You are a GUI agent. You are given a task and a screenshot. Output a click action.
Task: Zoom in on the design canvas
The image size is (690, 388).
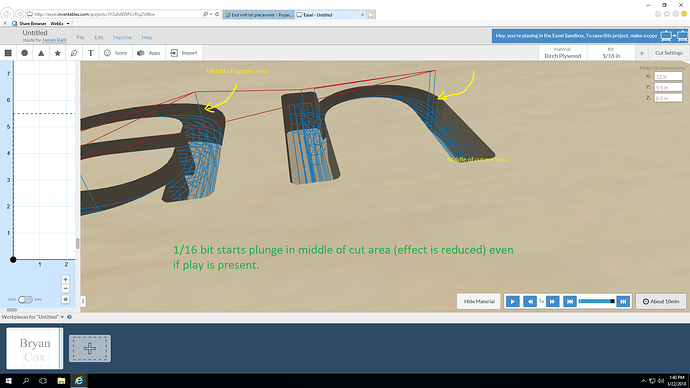pyautogui.click(x=65, y=279)
